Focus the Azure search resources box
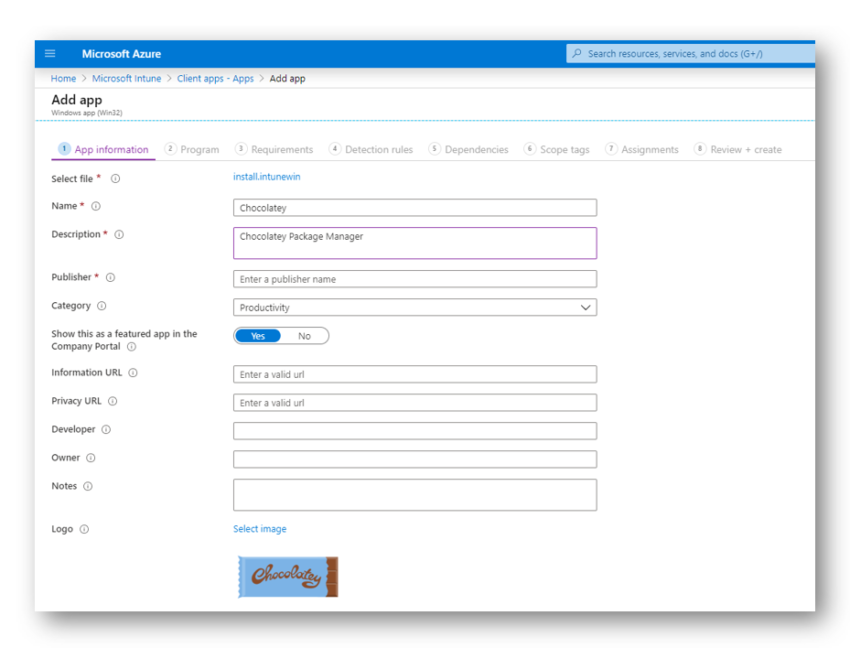Viewport: 850px width, 648px height. click(x=691, y=53)
